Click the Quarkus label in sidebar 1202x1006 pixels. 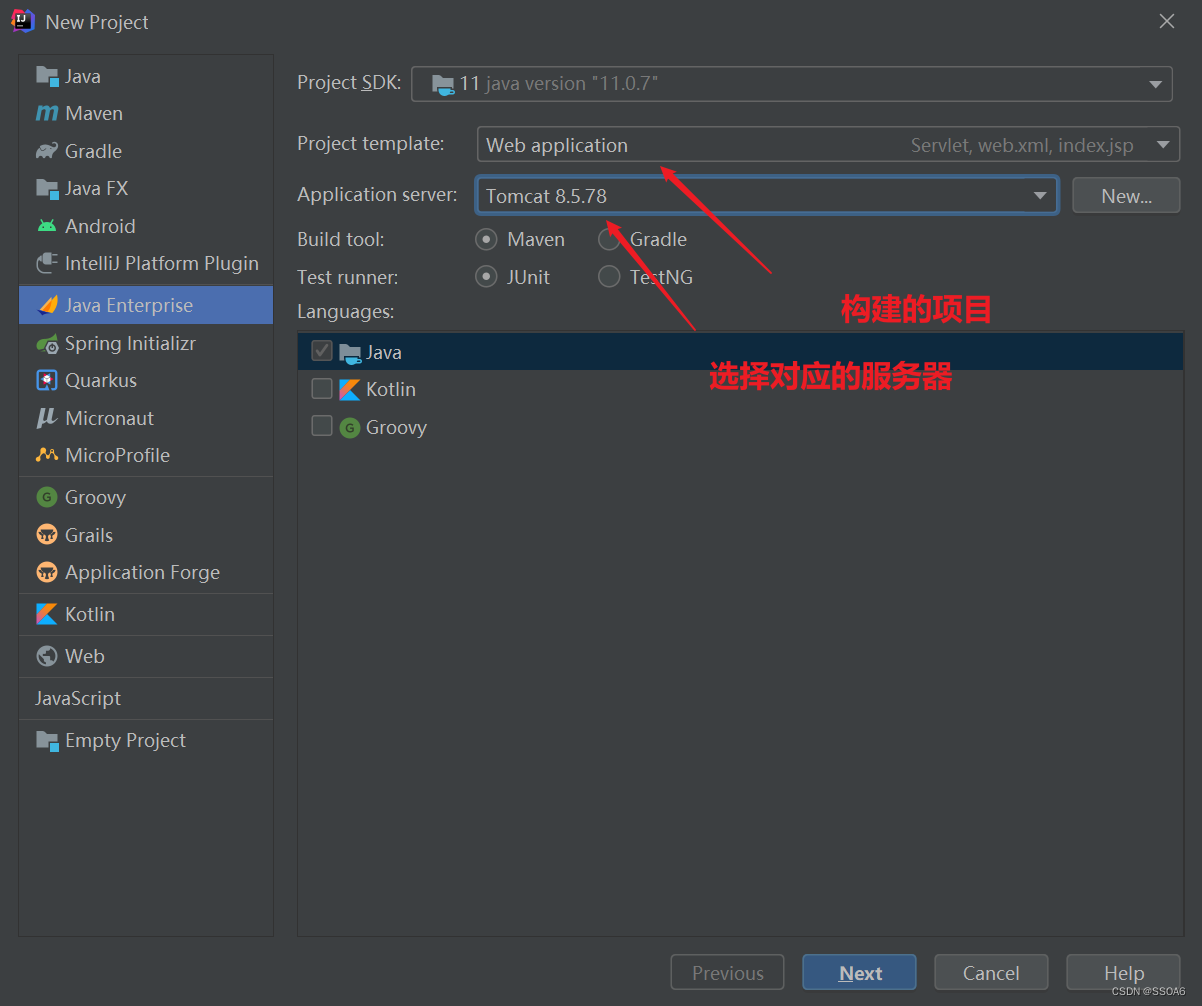pyautogui.click(x=101, y=380)
